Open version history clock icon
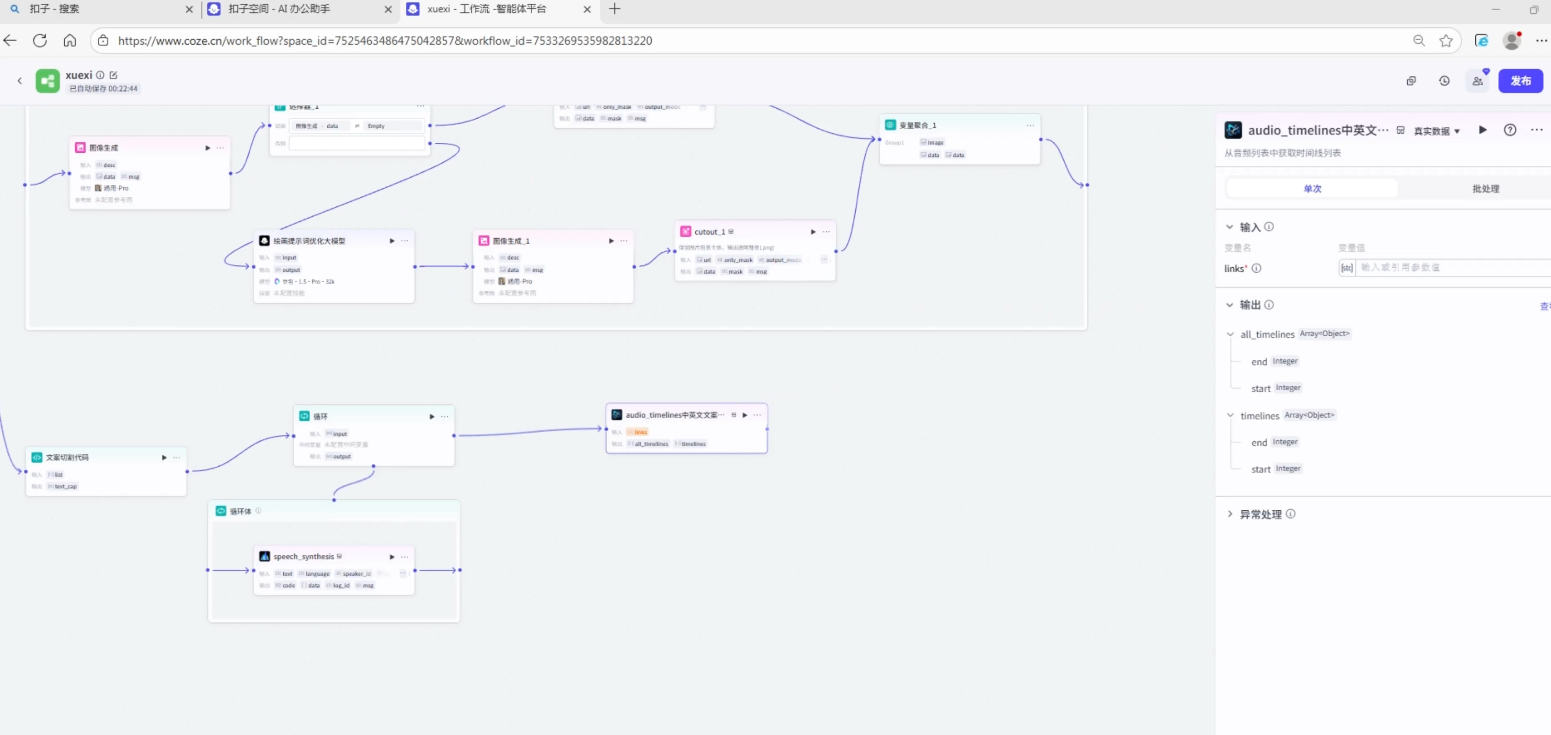Screen dimensions: 1551x735 (1444, 81)
